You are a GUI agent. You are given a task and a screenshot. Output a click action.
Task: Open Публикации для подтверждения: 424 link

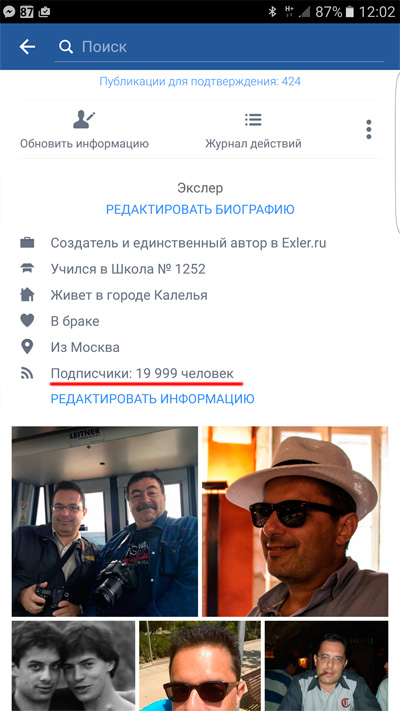point(200,82)
